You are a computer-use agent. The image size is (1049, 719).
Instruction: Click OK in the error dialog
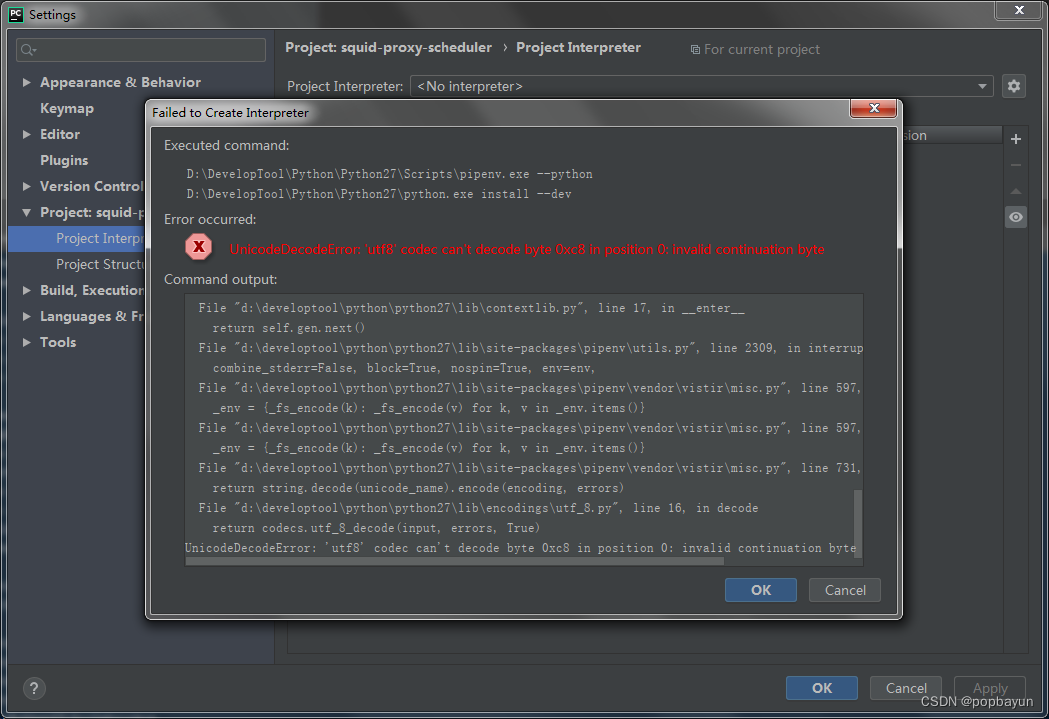click(761, 590)
